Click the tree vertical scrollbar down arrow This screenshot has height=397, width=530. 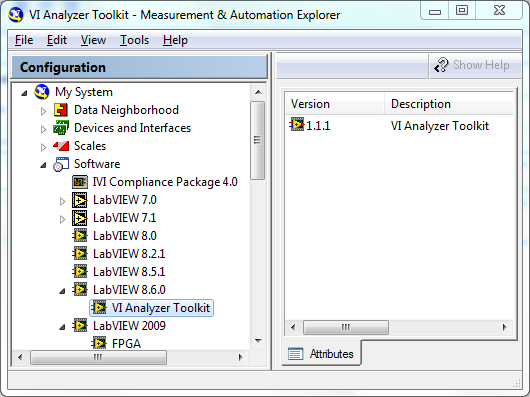pos(258,341)
